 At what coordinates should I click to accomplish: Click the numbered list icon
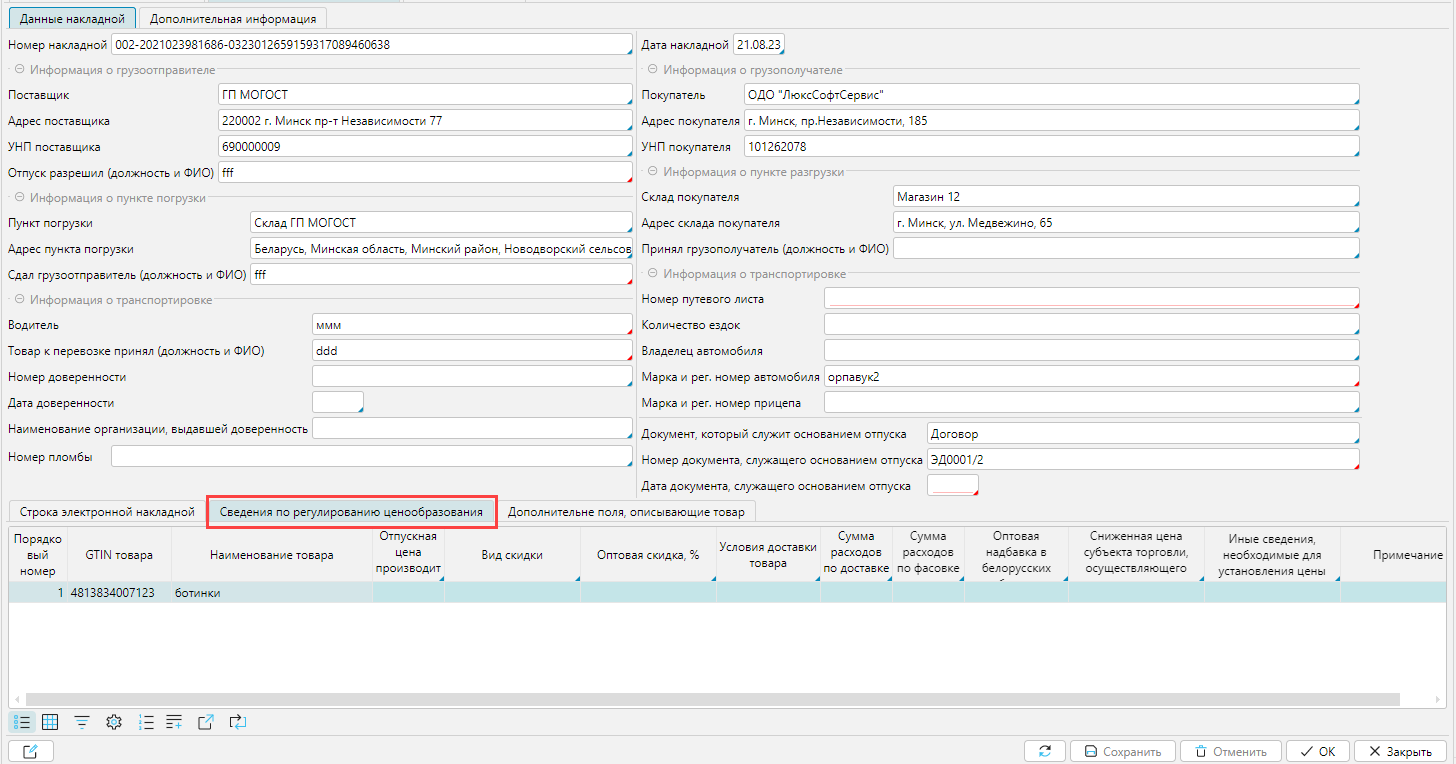pos(146,721)
